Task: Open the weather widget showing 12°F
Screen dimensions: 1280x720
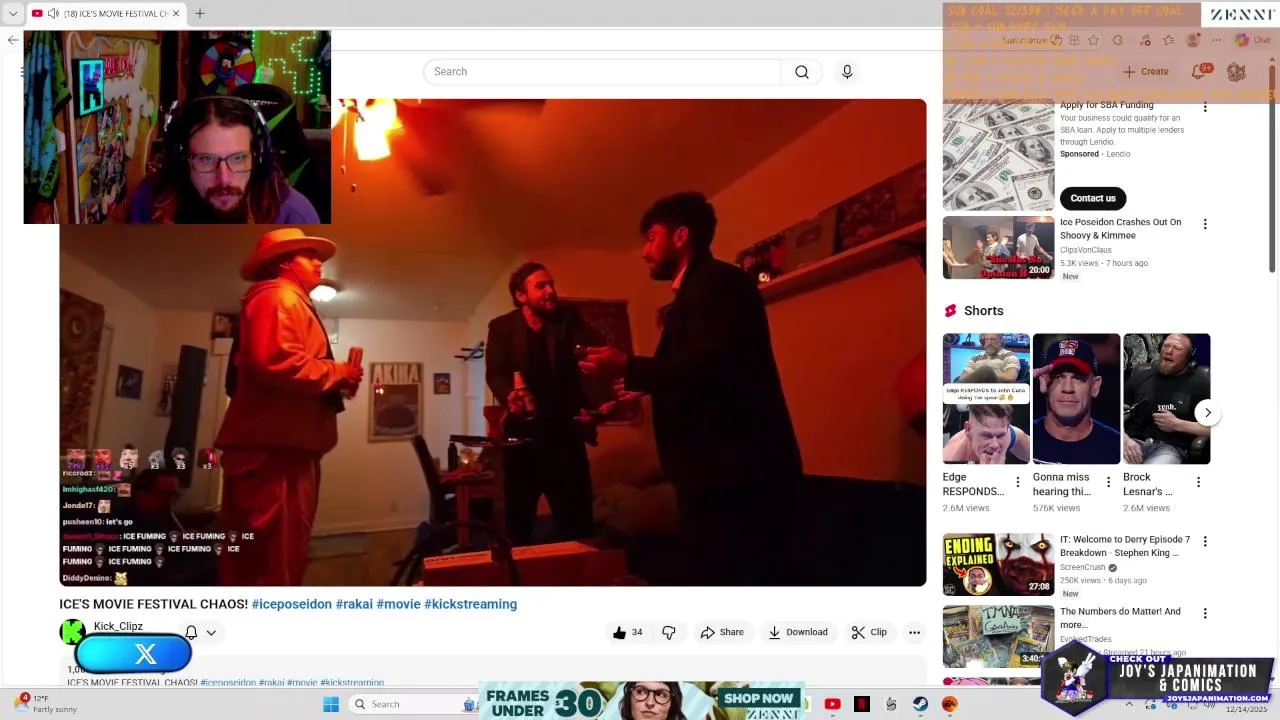Action: pyautogui.click(x=47, y=704)
